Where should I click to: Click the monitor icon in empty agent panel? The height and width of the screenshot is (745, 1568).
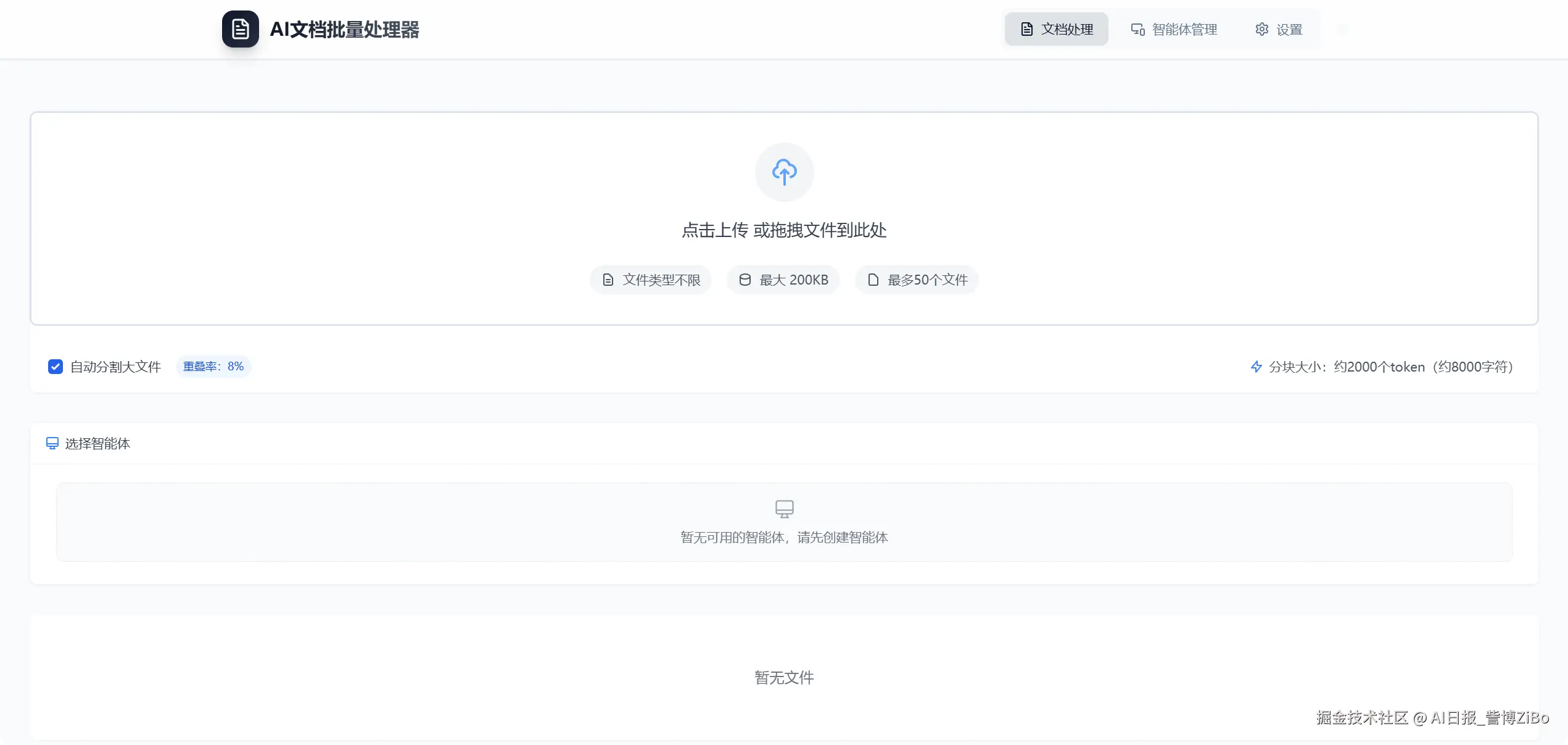(784, 509)
